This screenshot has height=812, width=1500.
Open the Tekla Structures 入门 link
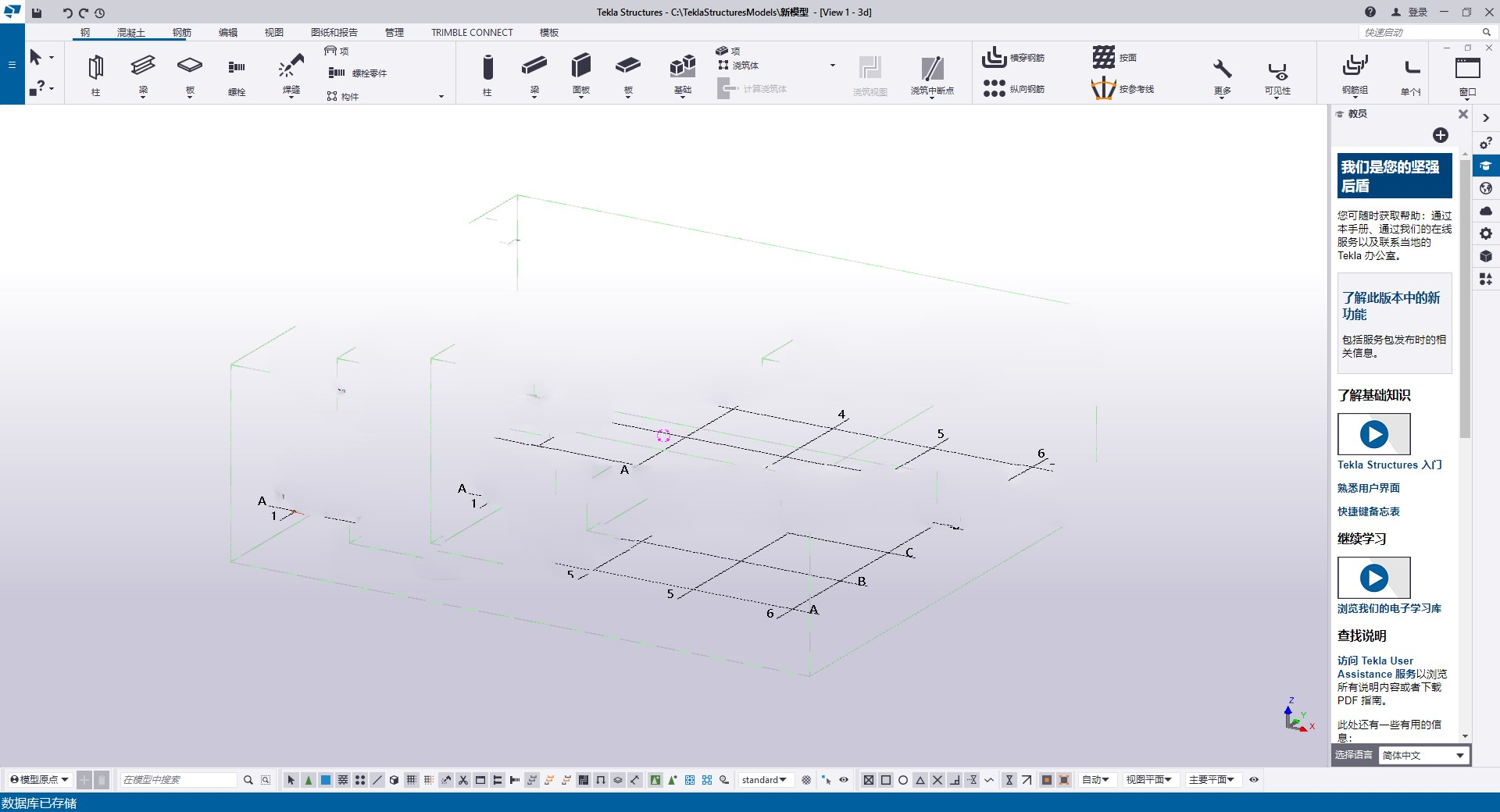coord(1389,465)
